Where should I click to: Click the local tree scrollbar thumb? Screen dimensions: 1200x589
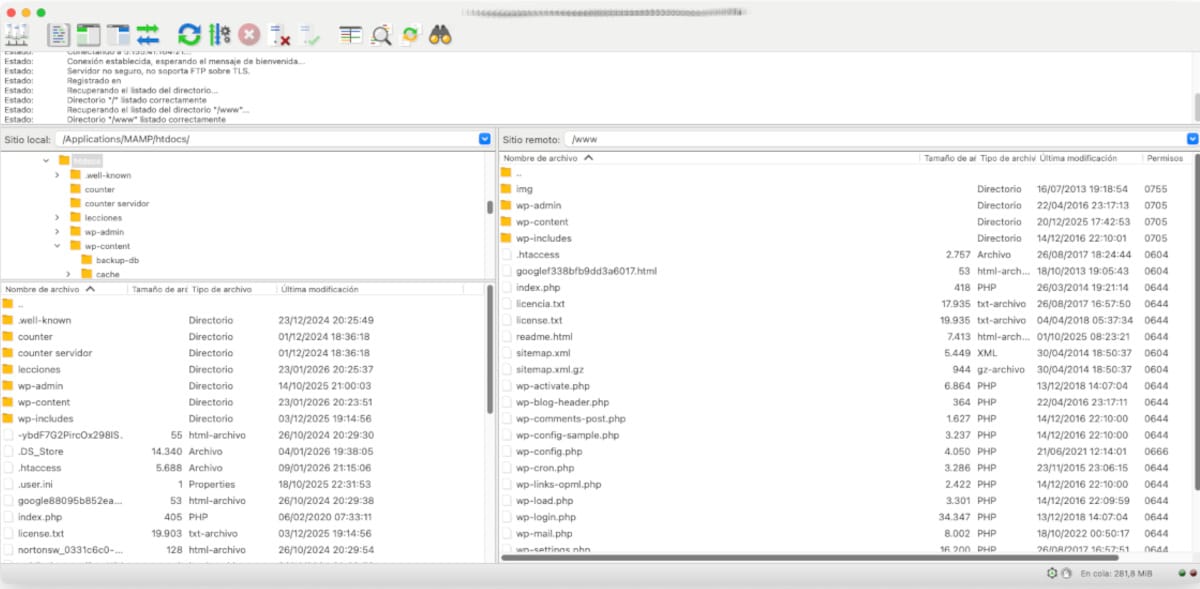(x=490, y=207)
